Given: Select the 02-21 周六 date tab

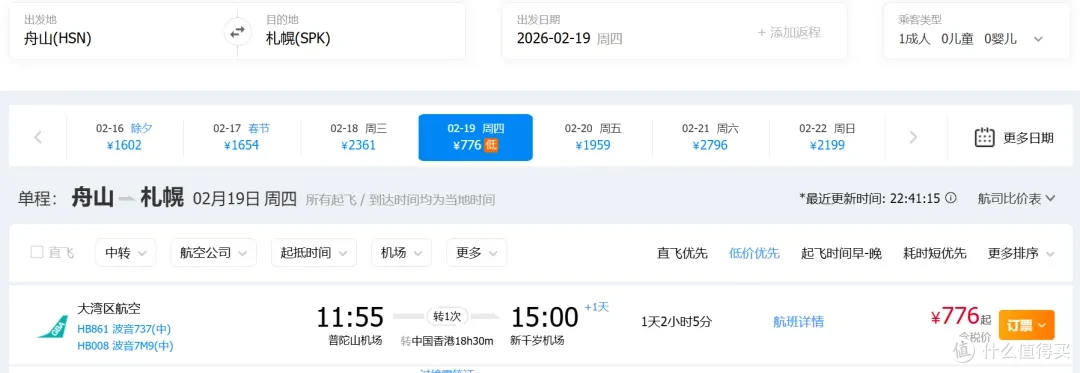Looking at the screenshot, I should tap(710, 137).
